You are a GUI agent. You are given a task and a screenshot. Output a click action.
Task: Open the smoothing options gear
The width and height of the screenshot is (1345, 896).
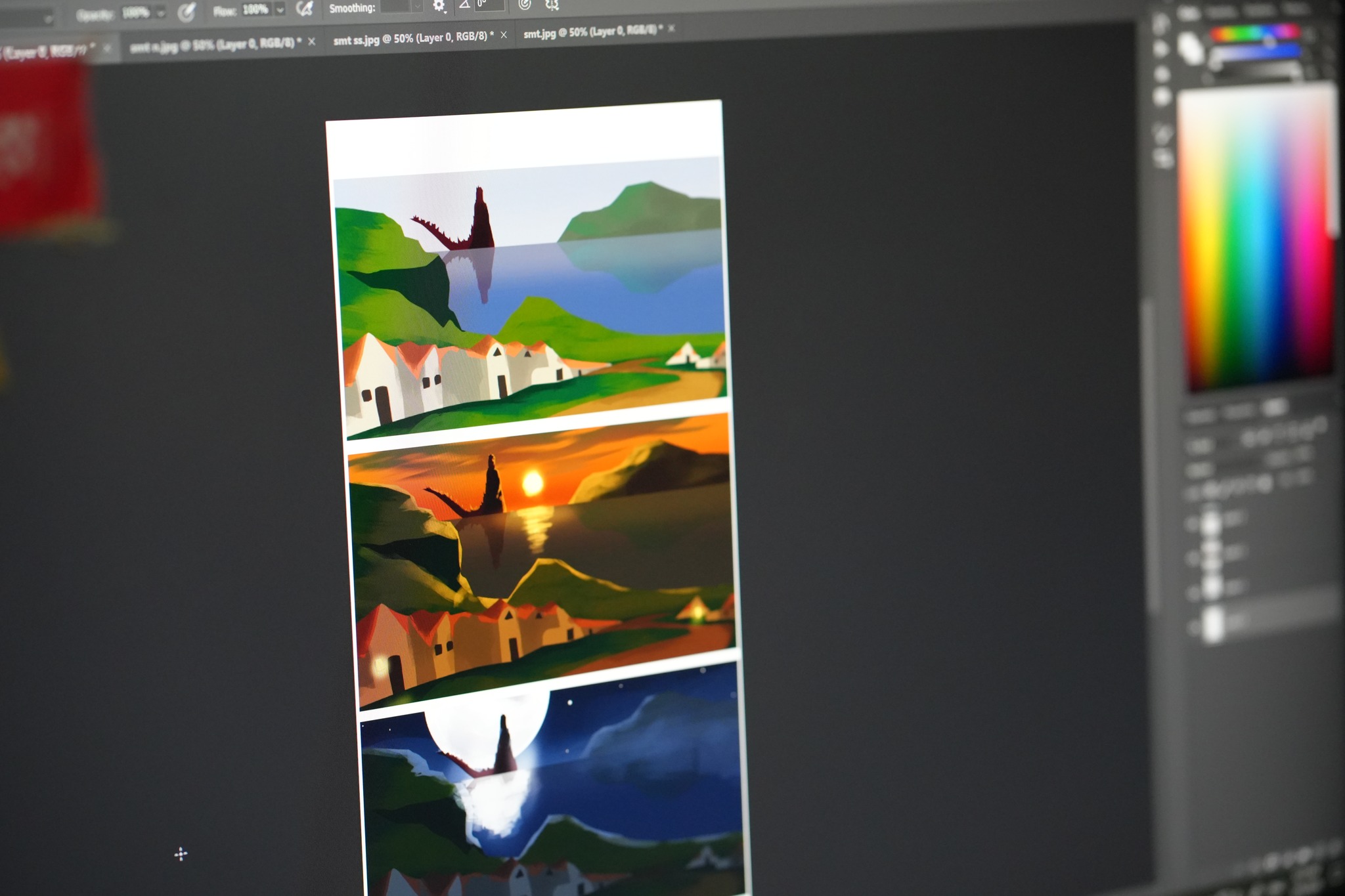[439, 6]
